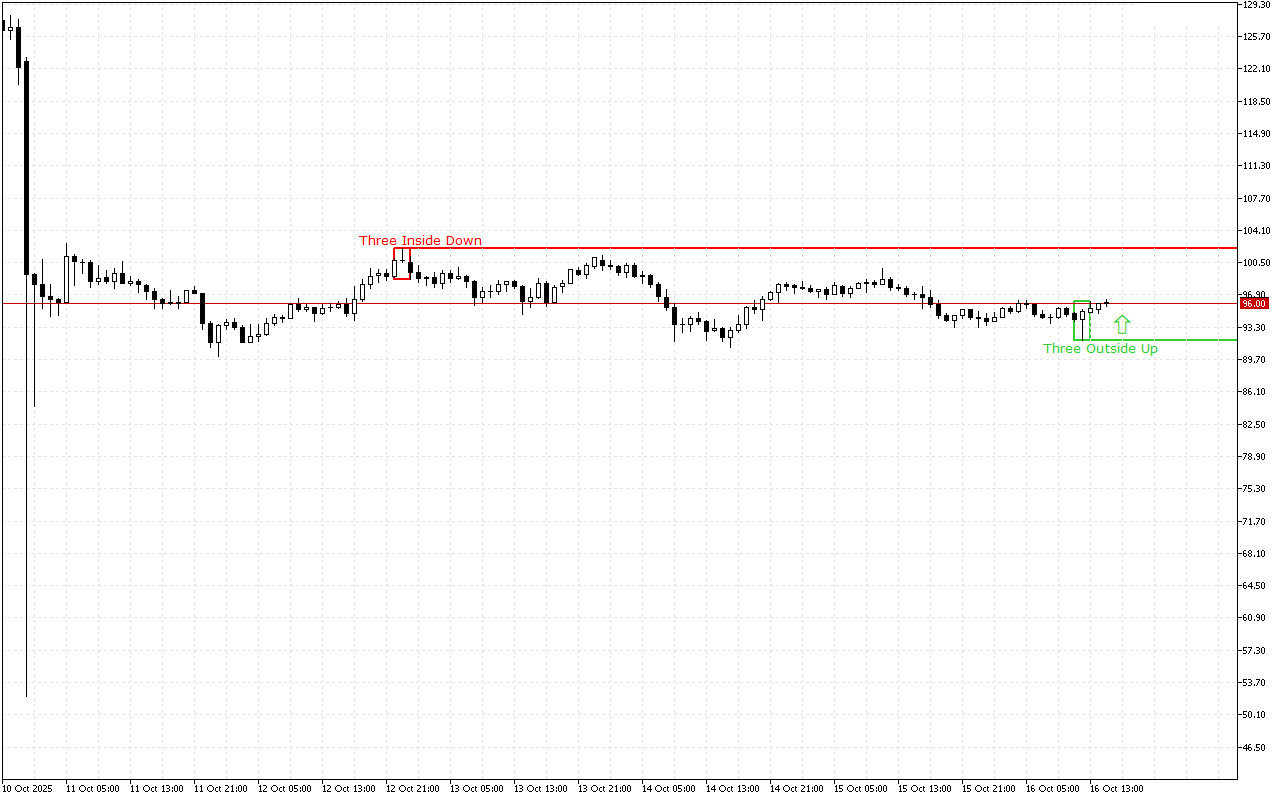Click the 14 Oct 05:00 time label
Screen dimensions: 1280x800
(x=668, y=788)
